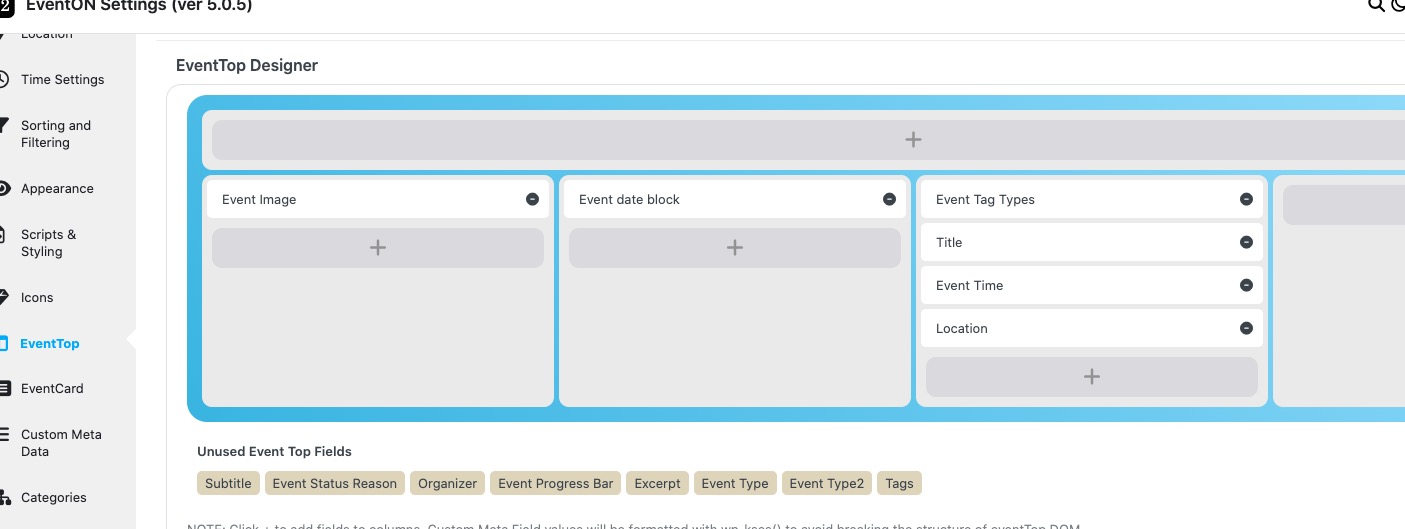Add field below Event Image
The height and width of the screenshot is (529, 1405).
click(377, 247)
